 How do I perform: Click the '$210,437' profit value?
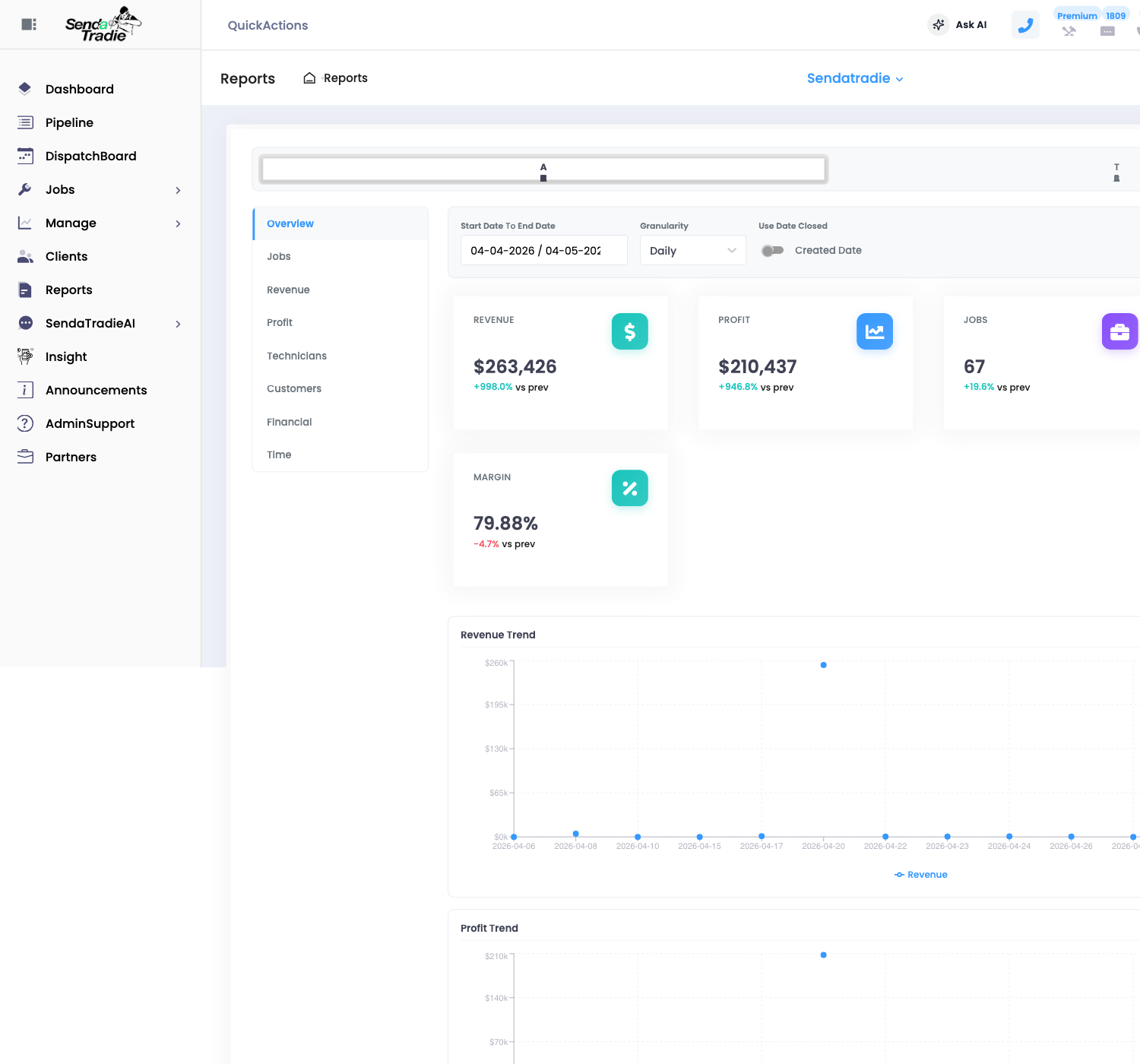point(758,366)
